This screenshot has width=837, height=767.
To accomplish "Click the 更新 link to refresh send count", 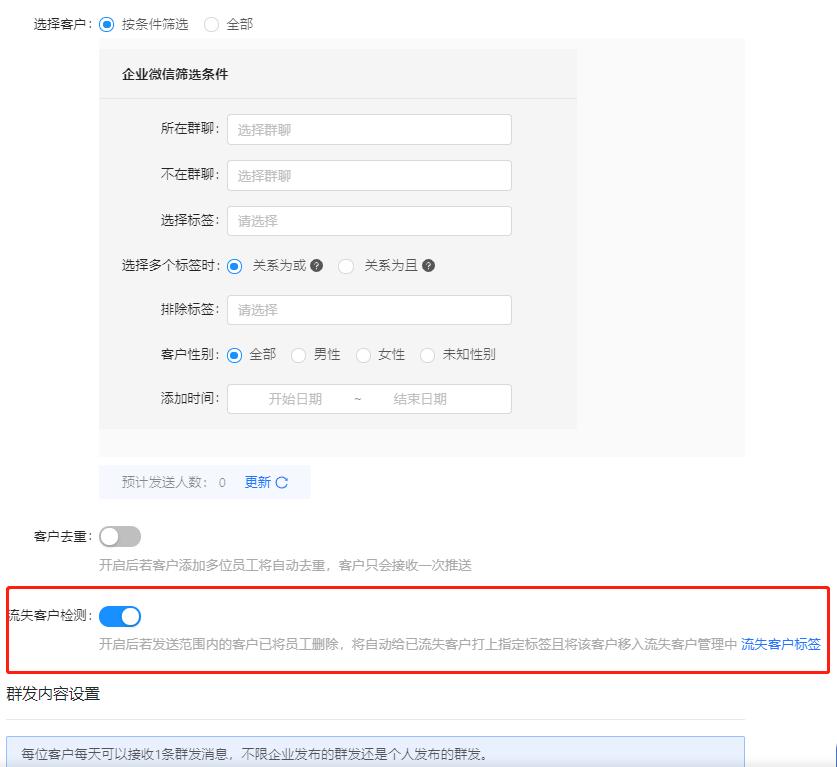I will [x=256, y=481].
